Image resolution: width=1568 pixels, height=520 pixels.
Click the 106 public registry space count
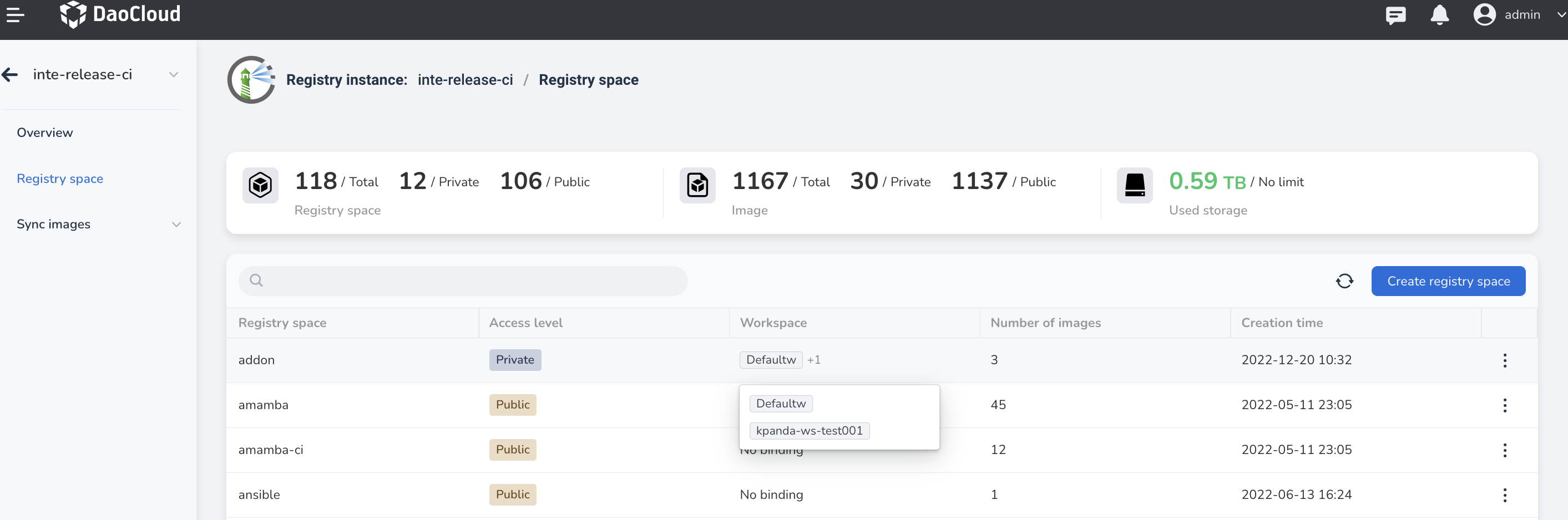521,181
